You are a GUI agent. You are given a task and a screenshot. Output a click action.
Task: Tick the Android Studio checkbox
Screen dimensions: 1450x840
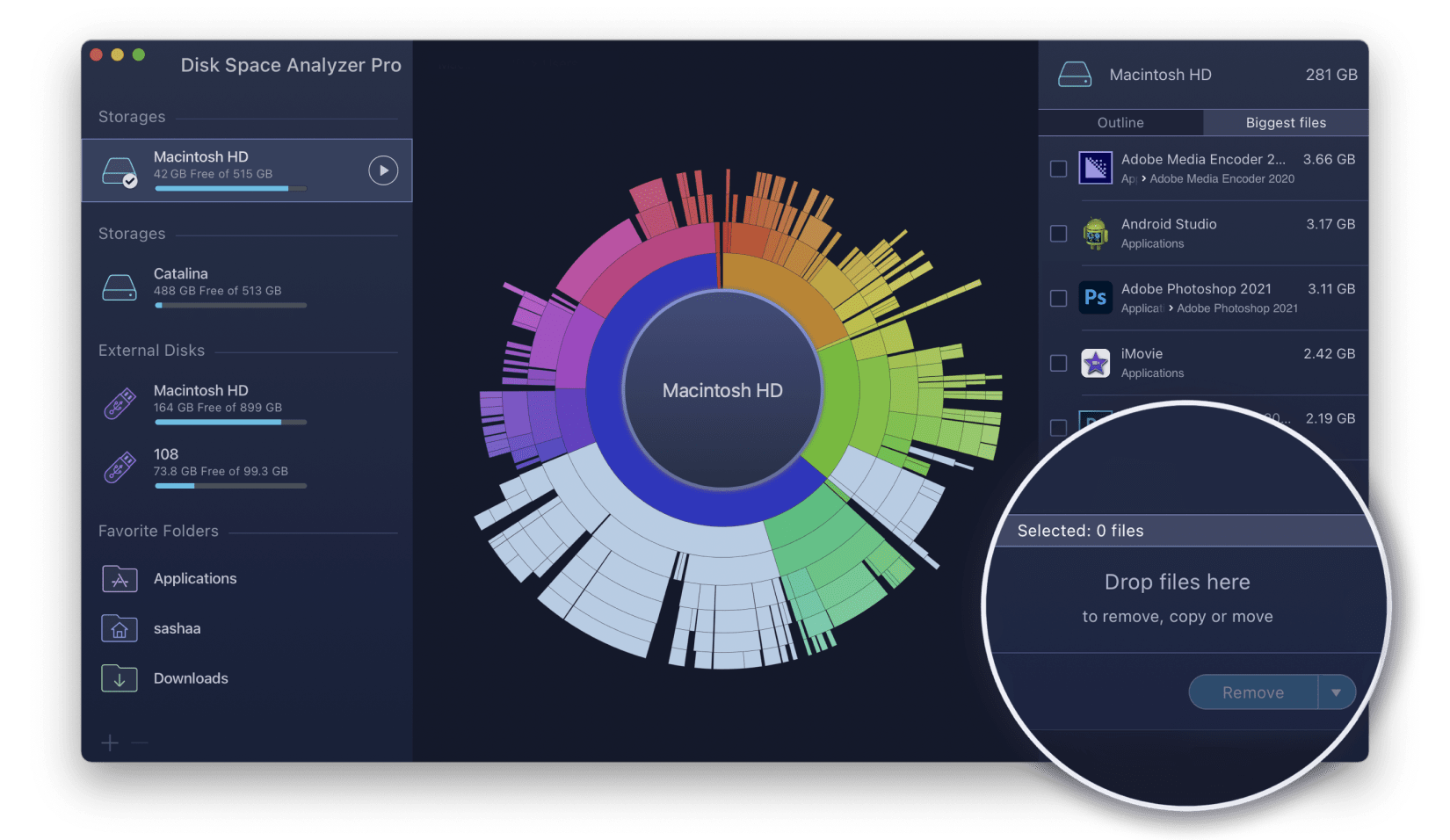[x=1059, y=234]
